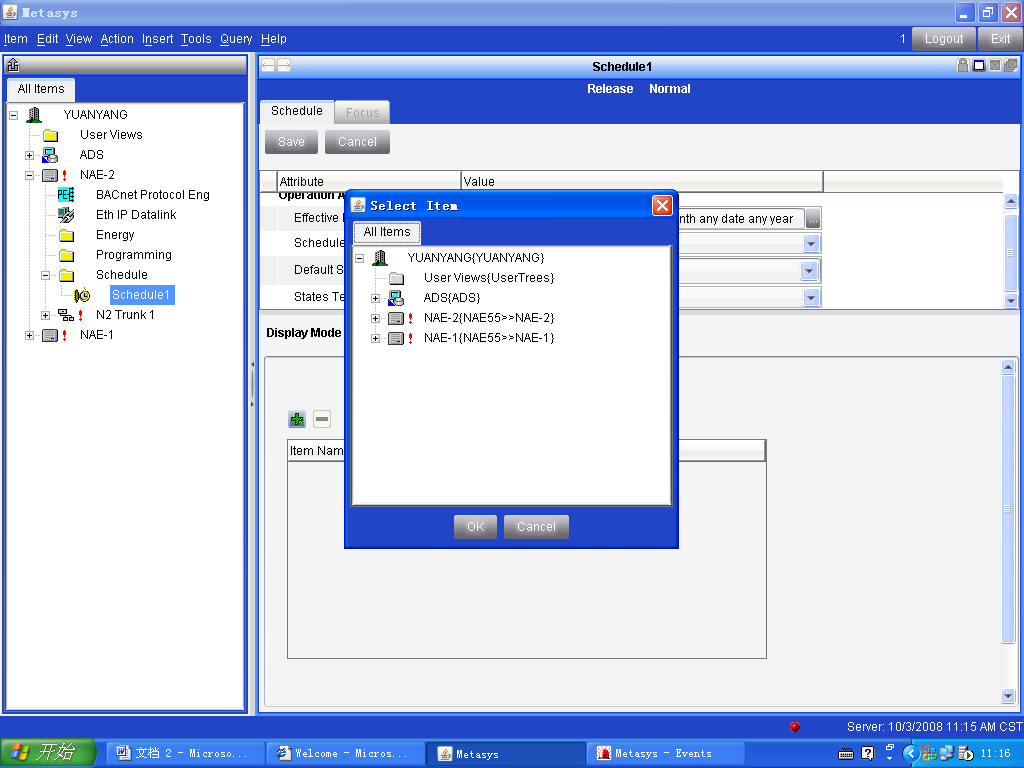This screenshot has width=1024, height=768.
Task: Click the Schedule1 clock icon in tree
Action: click(82, 295)
